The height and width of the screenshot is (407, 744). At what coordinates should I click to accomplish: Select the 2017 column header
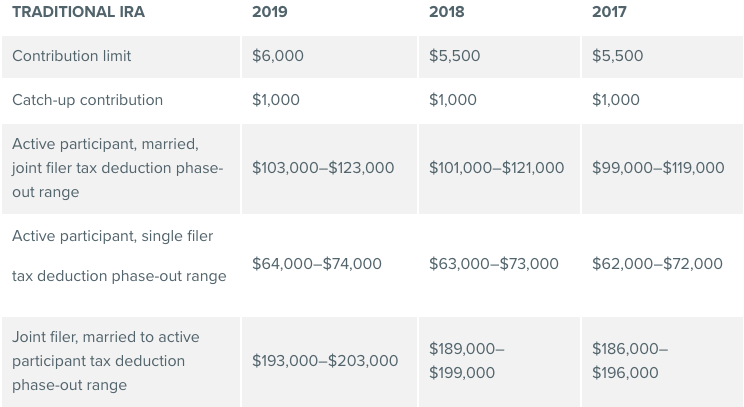click(609, 12)
